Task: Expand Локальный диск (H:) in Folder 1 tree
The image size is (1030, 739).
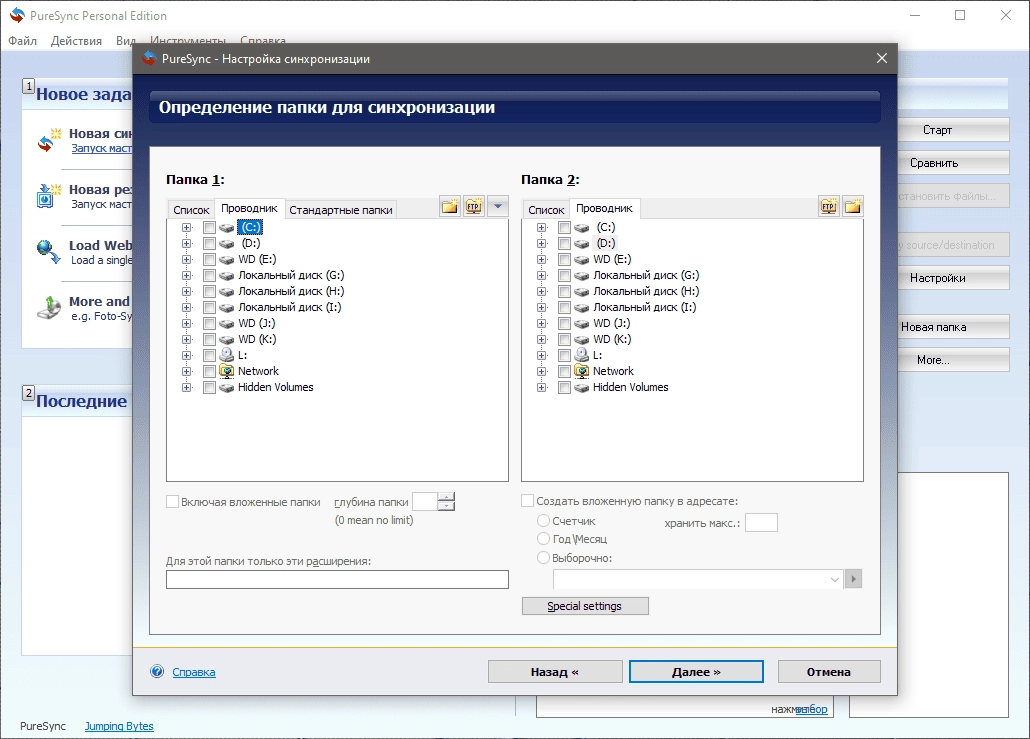Action: tap(187, 291)
